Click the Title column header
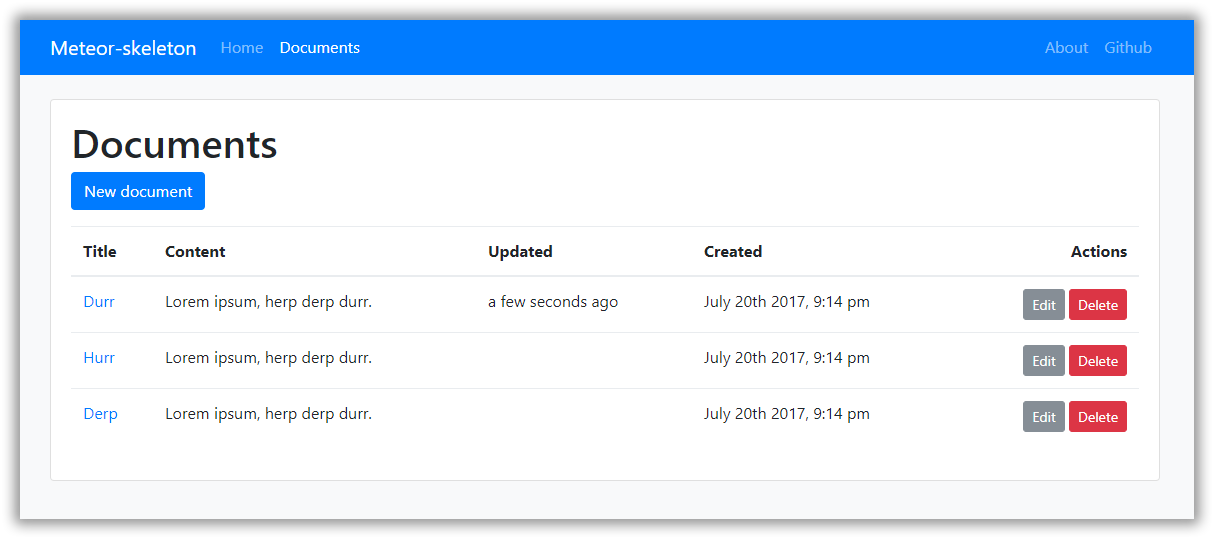The height and width of the screenshot is (539, 1214). [x=100, y=252]
